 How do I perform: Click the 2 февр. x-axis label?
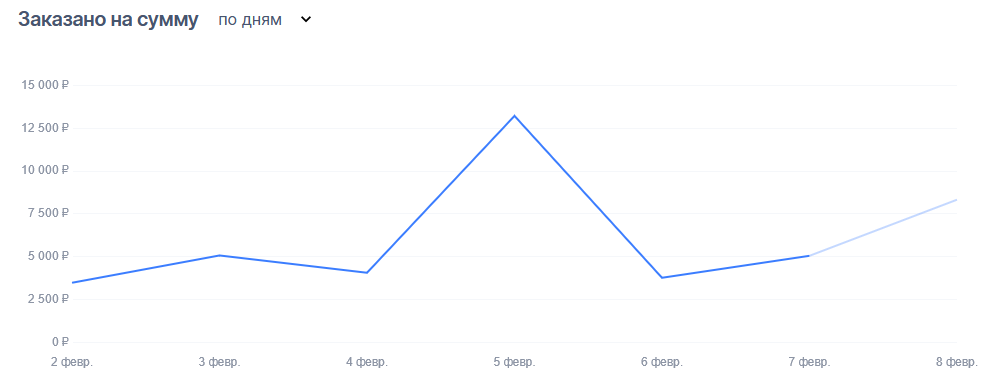72,362
